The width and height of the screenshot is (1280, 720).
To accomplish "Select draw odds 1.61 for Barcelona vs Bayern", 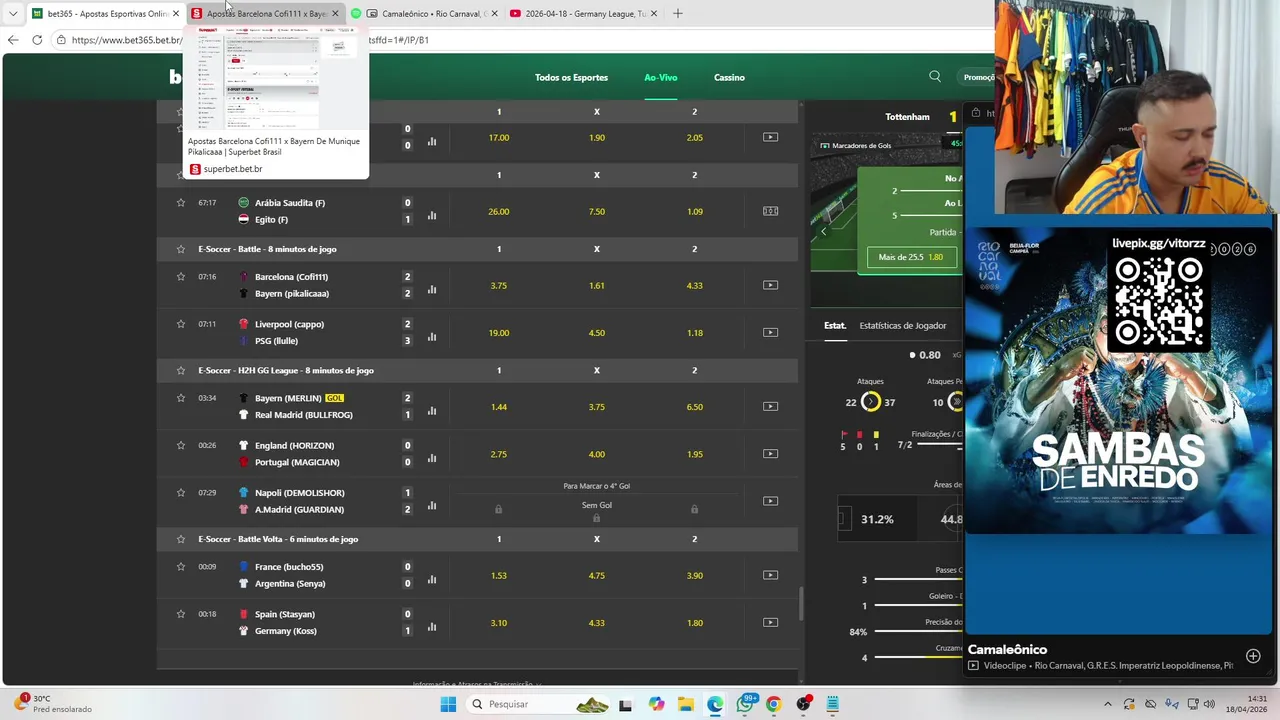I will click(597, 285).
